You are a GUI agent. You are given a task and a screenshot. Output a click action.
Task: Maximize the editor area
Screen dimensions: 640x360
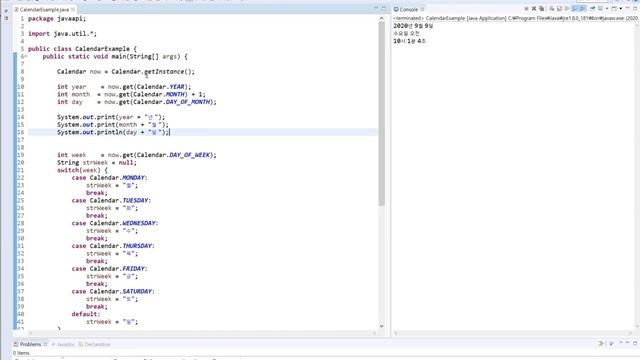point(384,9)
